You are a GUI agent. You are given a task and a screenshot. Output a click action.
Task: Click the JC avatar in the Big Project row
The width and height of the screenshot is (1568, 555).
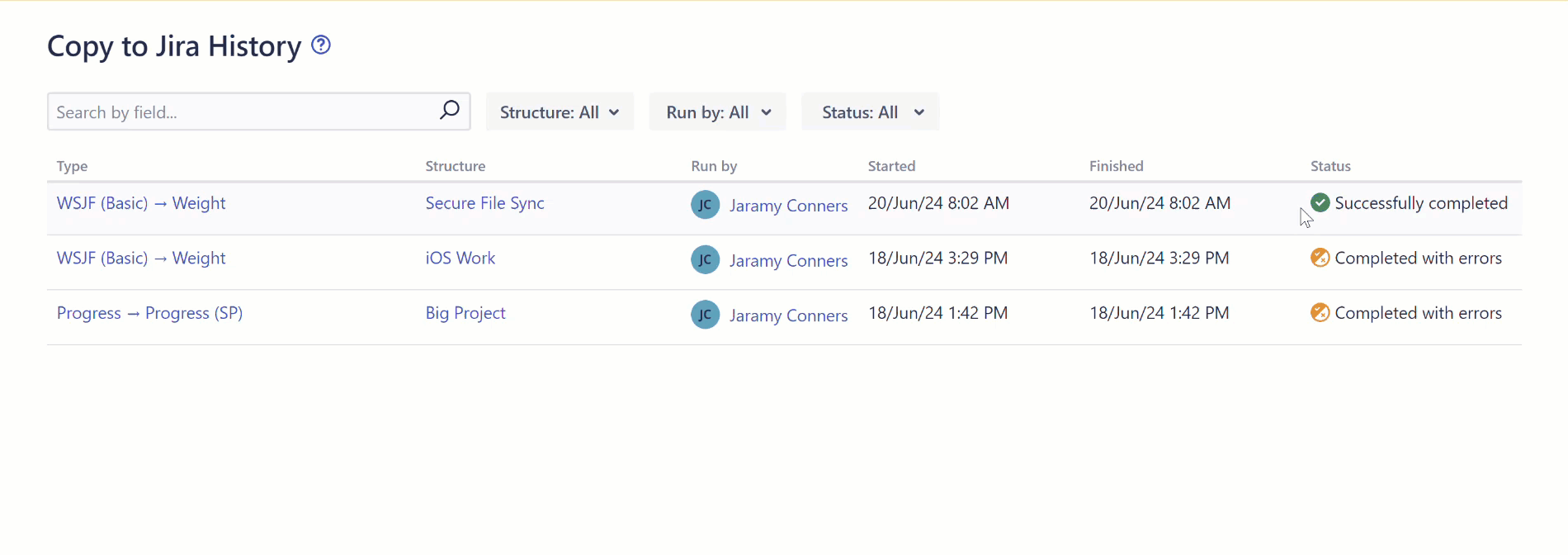[x=705, y=315]
